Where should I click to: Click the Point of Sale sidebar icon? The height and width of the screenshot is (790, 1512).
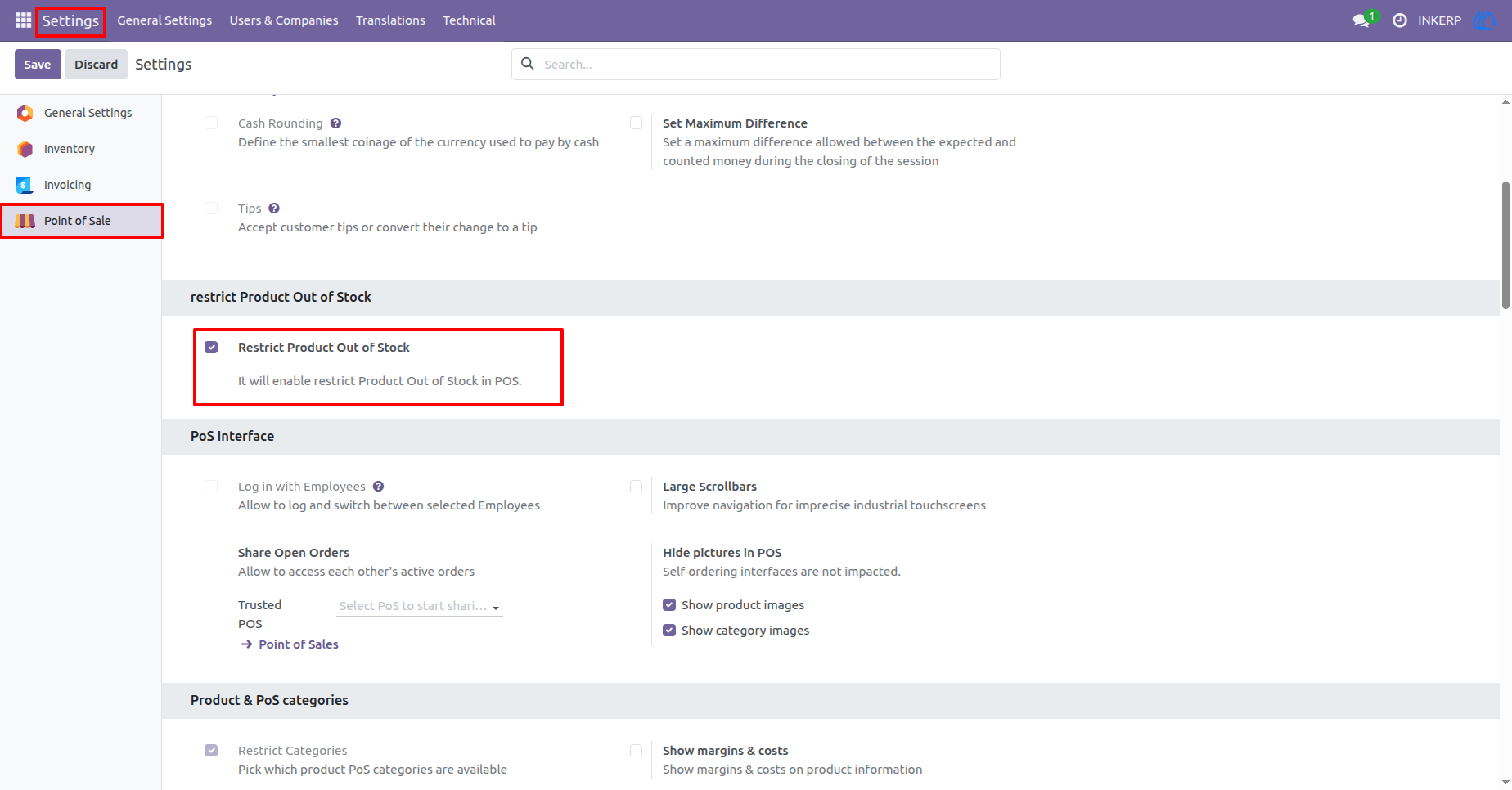pyautogui.click(x=25, y=221)
